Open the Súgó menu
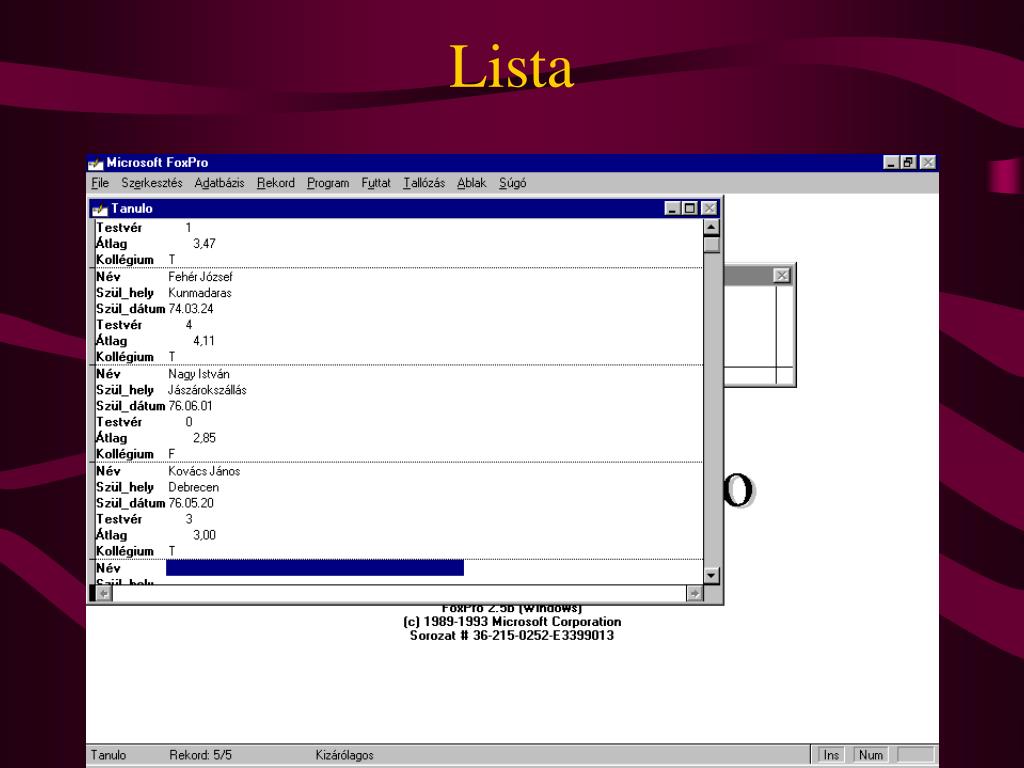This screenshot has width=1024, height=768. pyautogui.click(x=513, y=184)
